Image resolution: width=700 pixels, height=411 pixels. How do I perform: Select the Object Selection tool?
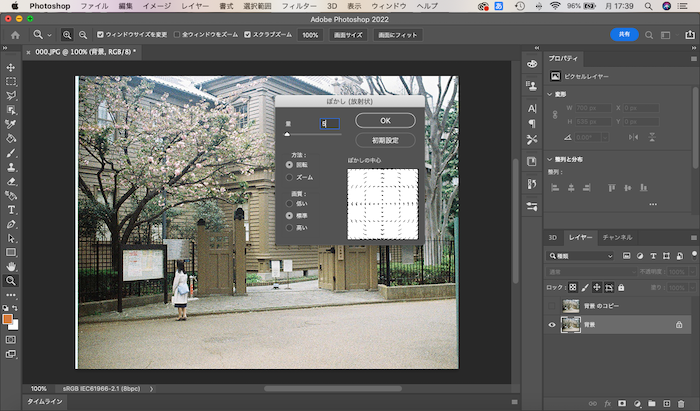[x=11, y=110]
